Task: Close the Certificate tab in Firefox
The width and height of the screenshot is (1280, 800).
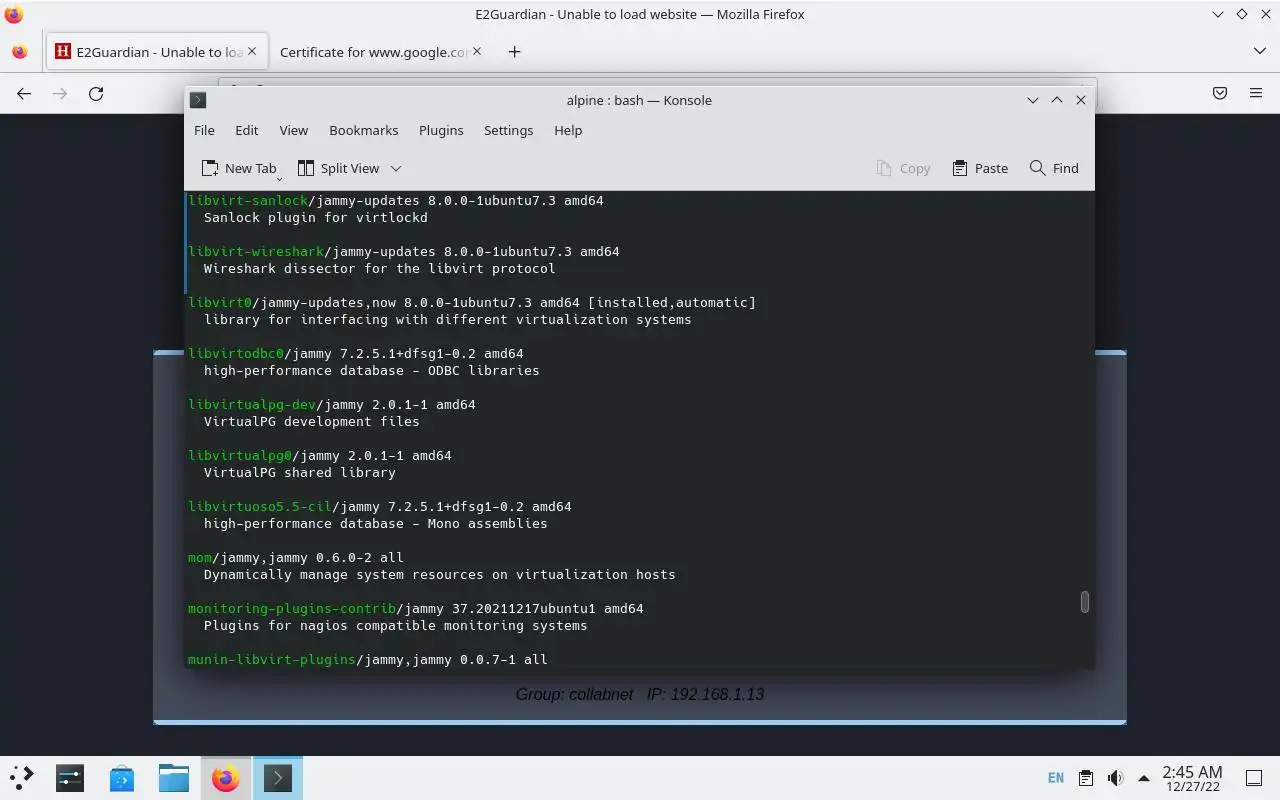Action: coord(477,52)
